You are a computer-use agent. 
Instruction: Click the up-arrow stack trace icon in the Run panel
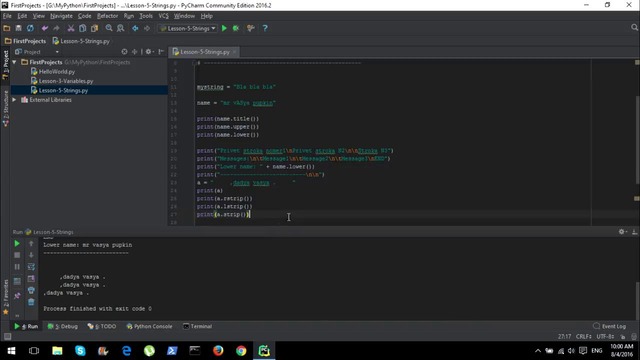pos(31,243)
